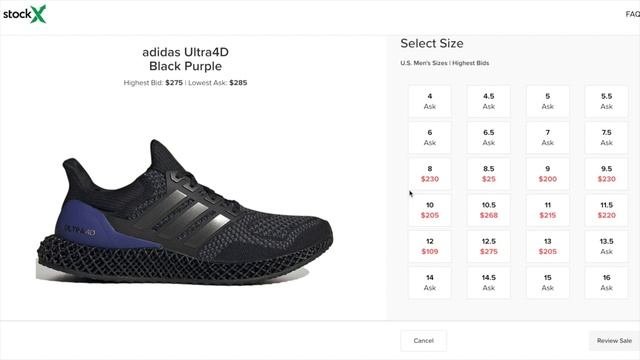Select size 7.5 Ask option
The image size is (640, 360).
pos(607,138)
